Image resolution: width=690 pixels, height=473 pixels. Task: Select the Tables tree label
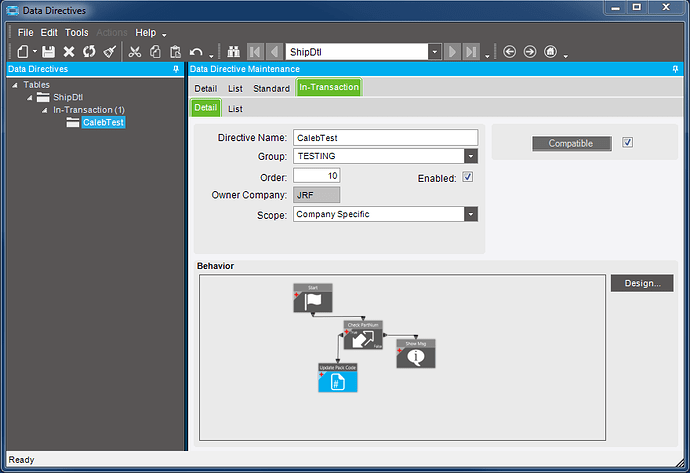pos(37,84)
